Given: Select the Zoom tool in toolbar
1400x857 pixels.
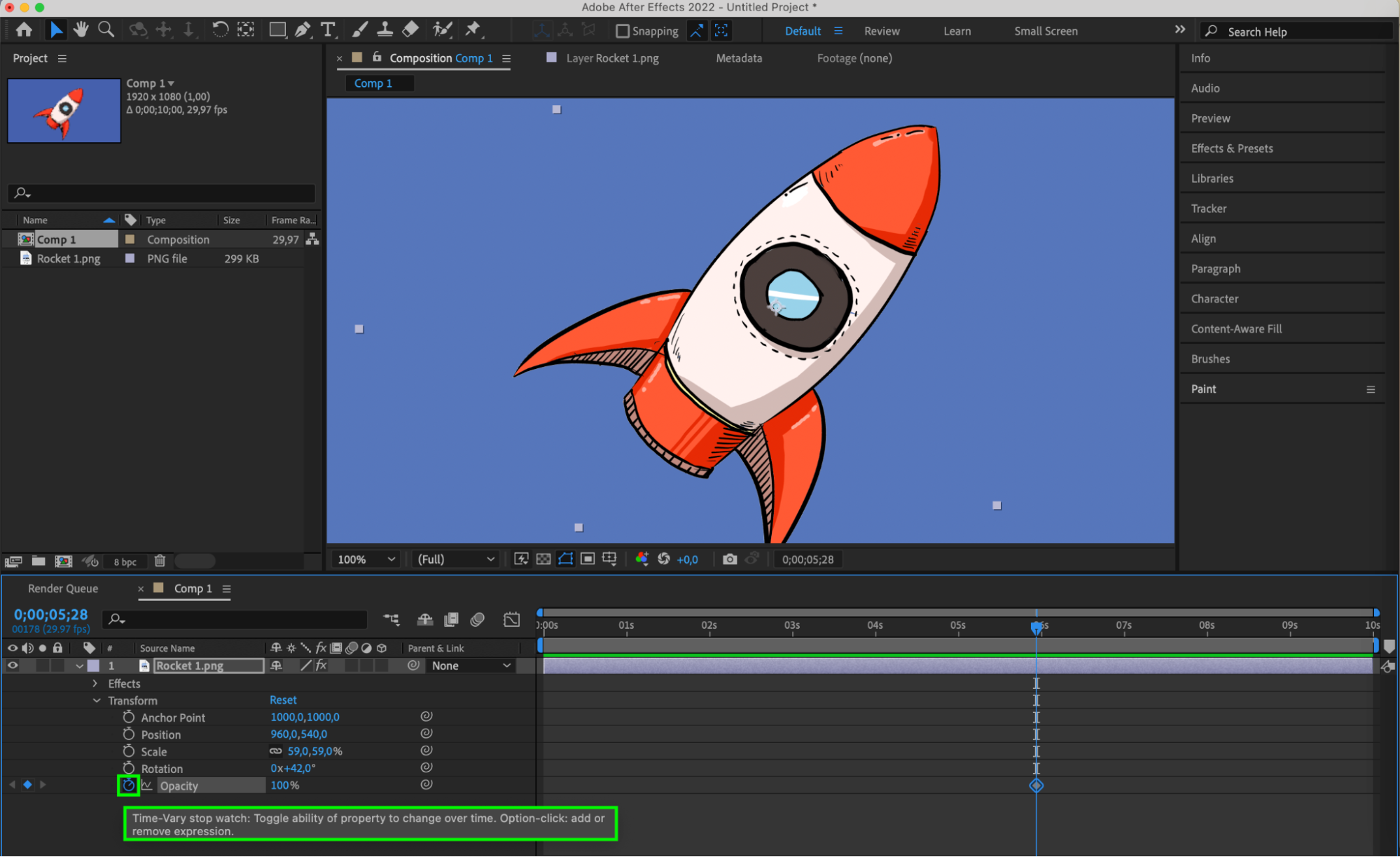Looking at the screenshot, I should (x=106, y=29).
